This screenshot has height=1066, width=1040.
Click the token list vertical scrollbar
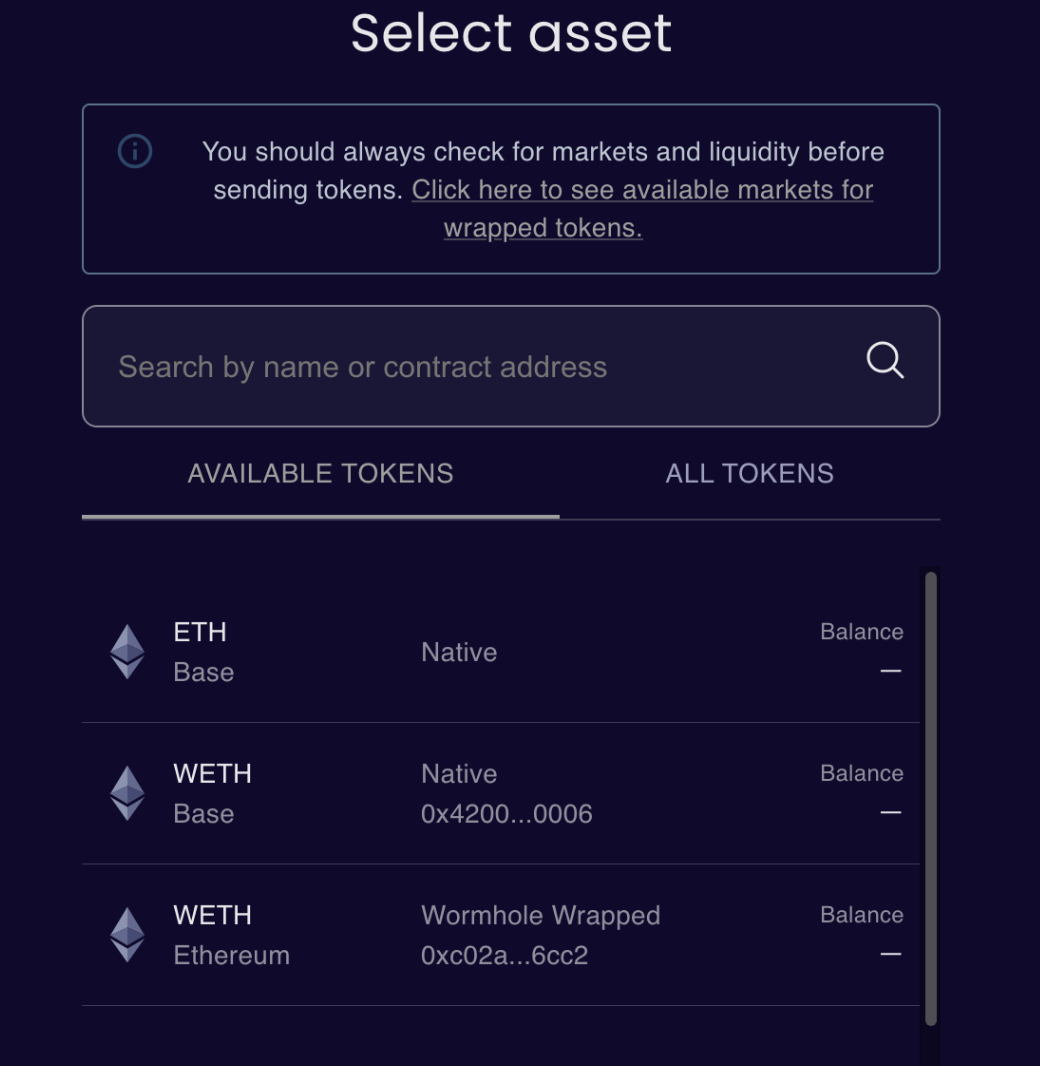(x=931, y=798)
